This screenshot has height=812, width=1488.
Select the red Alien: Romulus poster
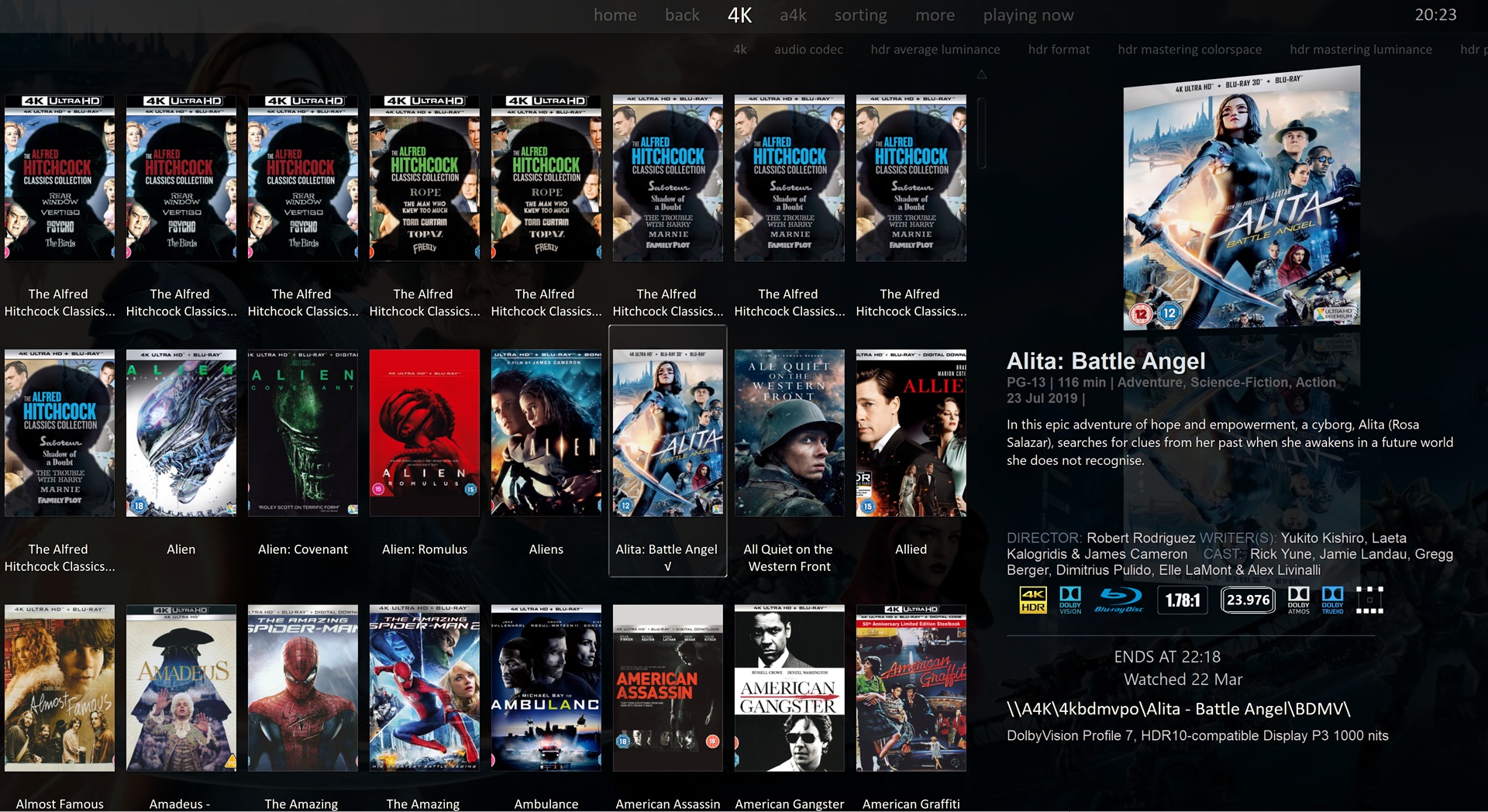pos(425,433)
